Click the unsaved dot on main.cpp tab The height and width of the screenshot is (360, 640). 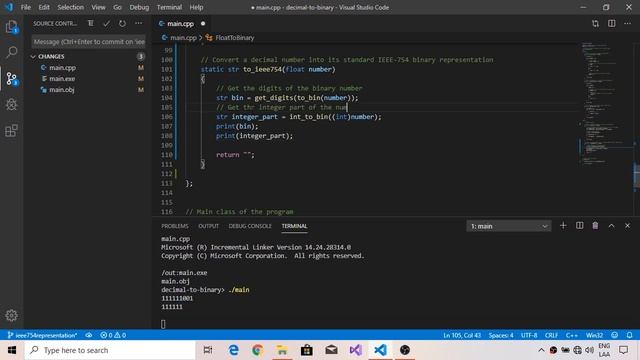click(203, 24)
